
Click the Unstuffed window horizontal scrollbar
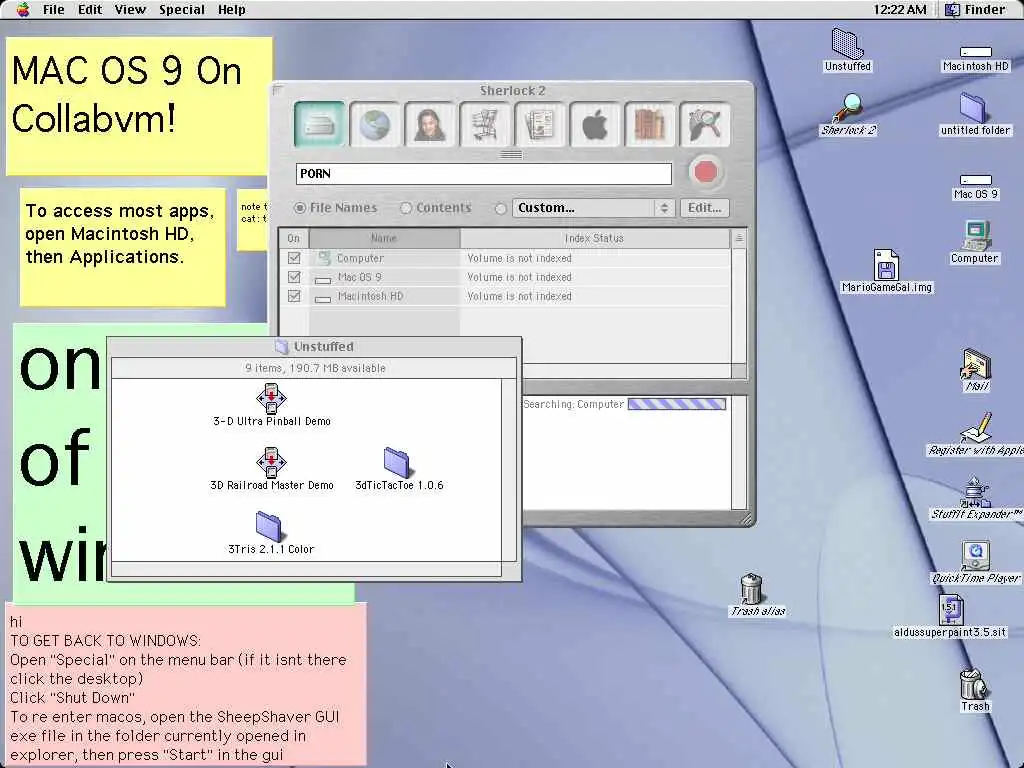pyautogui.click(x=306, y=569)
